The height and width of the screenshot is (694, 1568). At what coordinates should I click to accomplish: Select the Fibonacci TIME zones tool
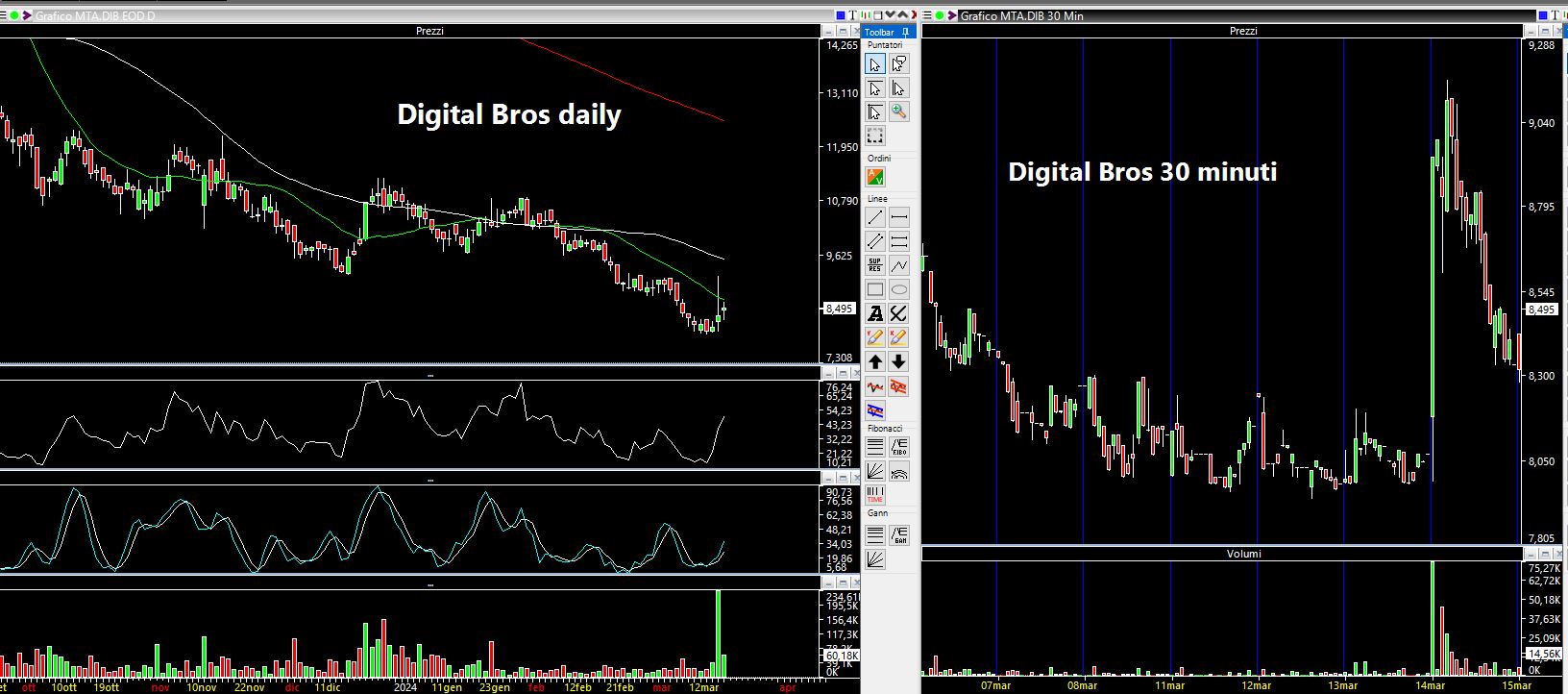875,495
